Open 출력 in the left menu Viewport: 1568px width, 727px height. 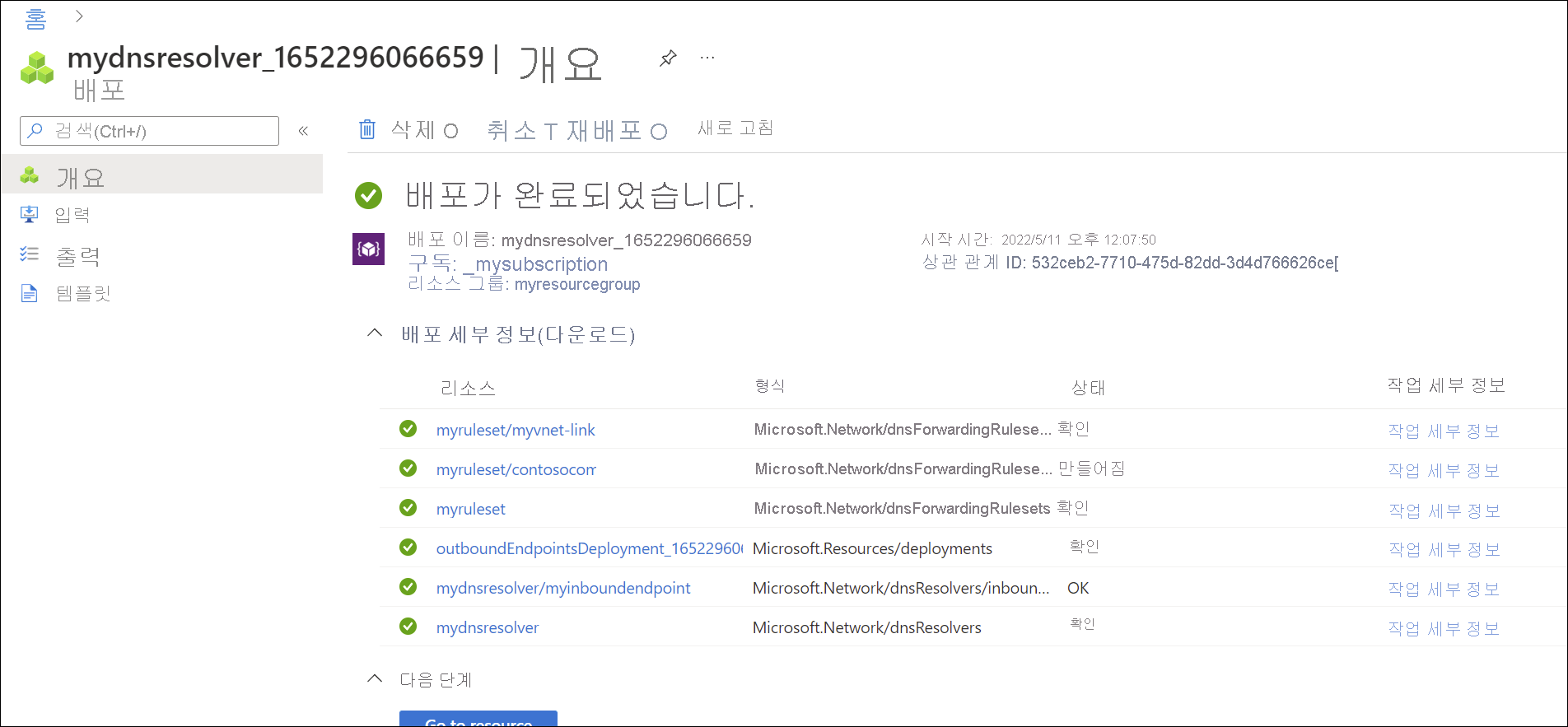(x=78, y=256)
